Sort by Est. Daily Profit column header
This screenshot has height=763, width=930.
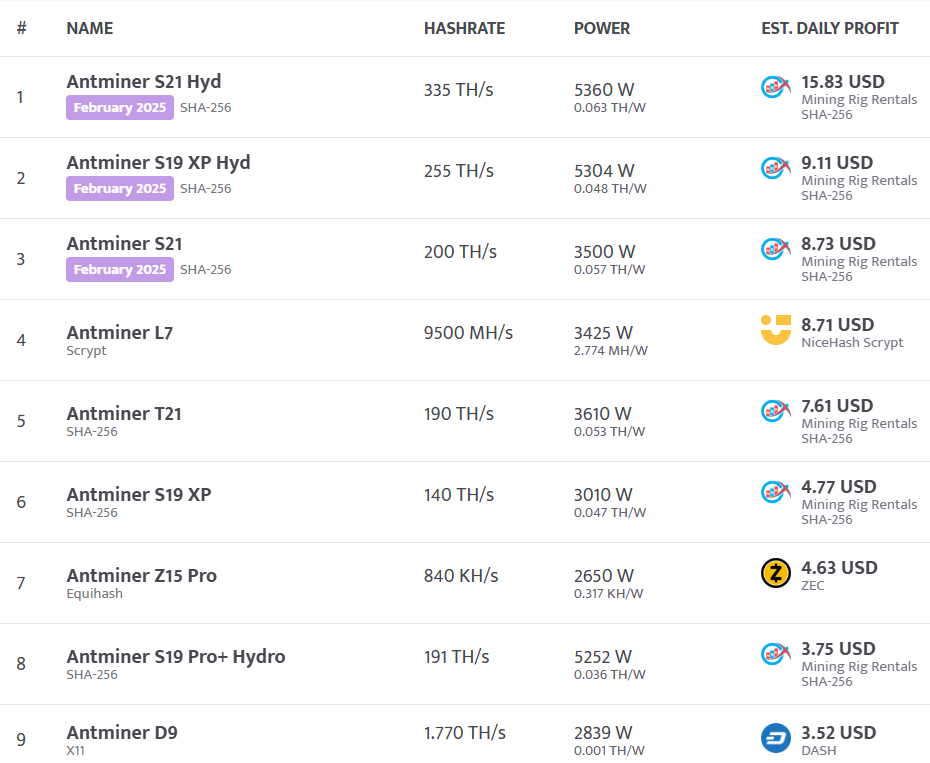tap(829, 28)
